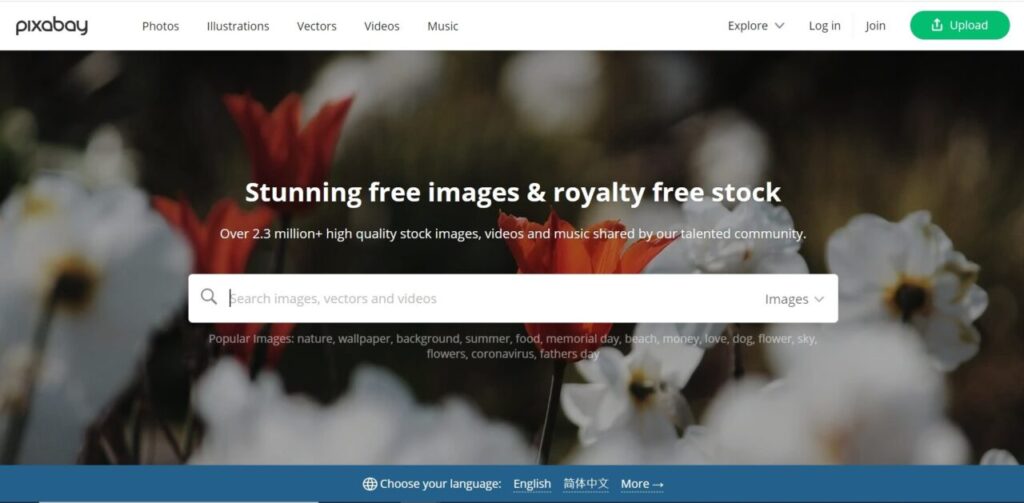Screen dimensions: 1024x503
Task: Show more languages via More arrow
Action: [x=642, y=484]
